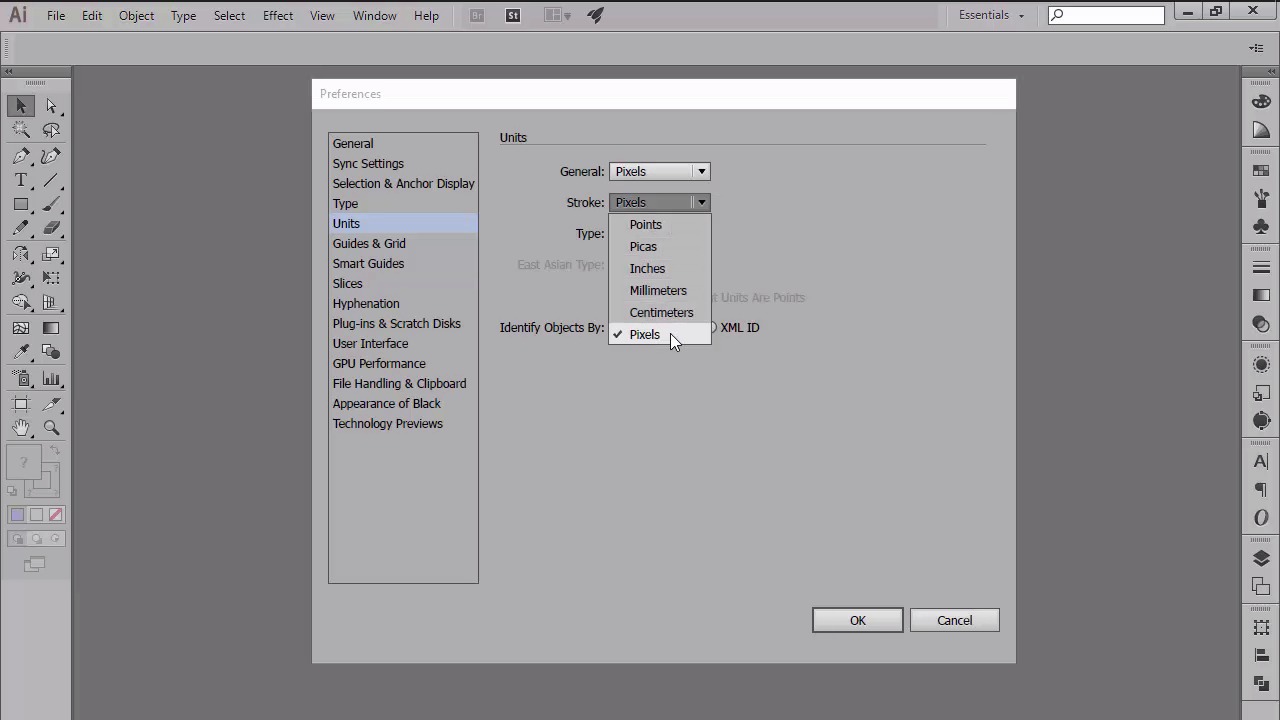Cancel the Preferences dialog
Image resolution: width=1280 pixels, height=720 pixels.
(954, 621)
